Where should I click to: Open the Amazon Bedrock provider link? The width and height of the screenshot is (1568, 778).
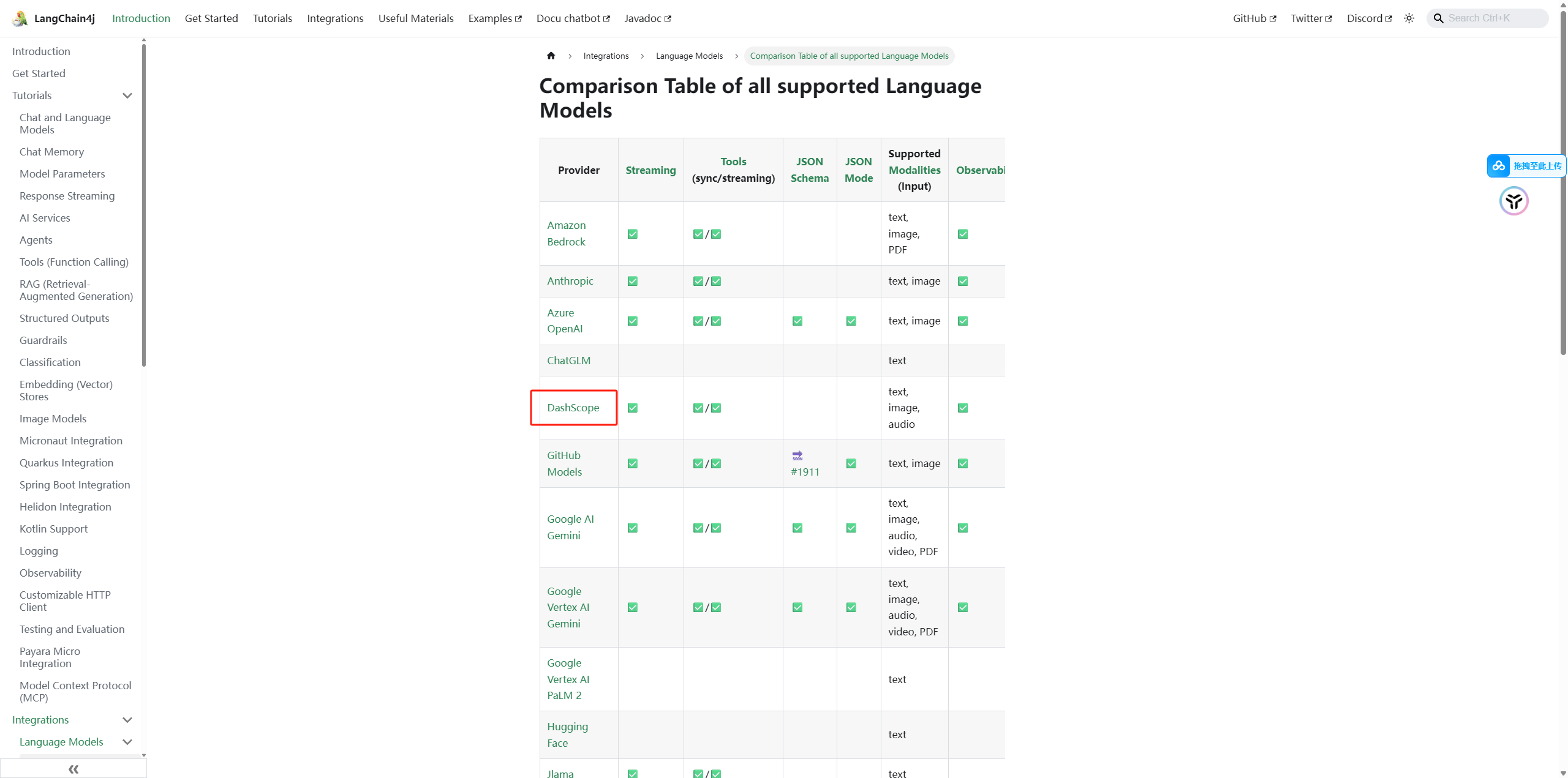click(x=567, y=233)
